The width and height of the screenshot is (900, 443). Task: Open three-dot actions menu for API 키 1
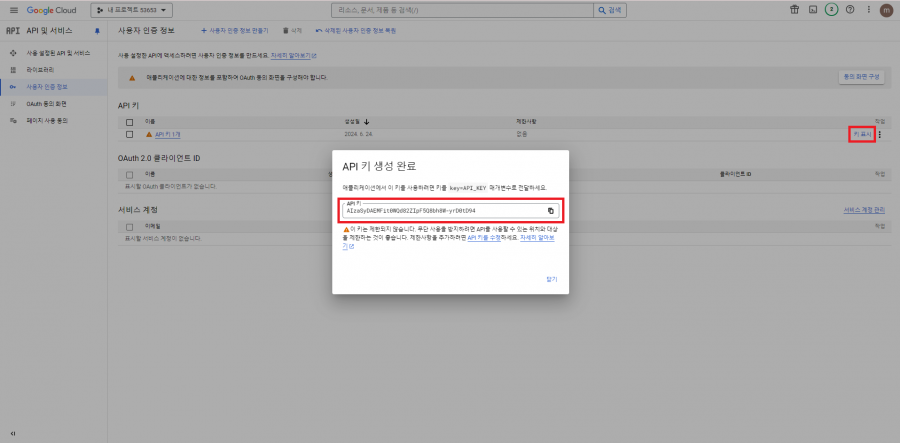tap(880, 134)
